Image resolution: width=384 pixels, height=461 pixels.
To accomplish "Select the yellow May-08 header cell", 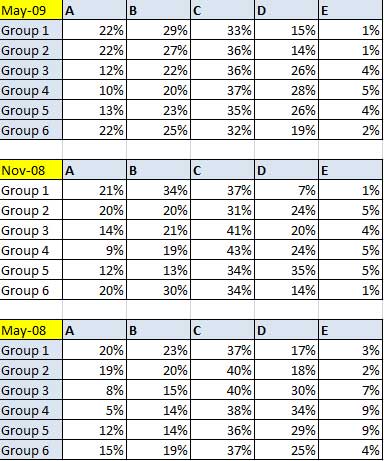I will tap(31, 330).
